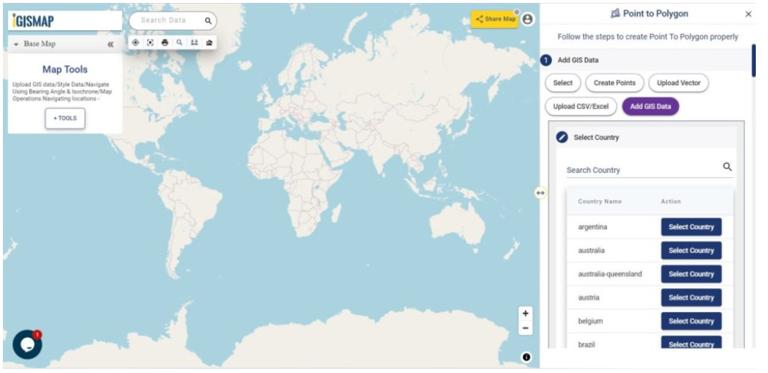
Task: Click the Share Map button
Action: point(495,19)
